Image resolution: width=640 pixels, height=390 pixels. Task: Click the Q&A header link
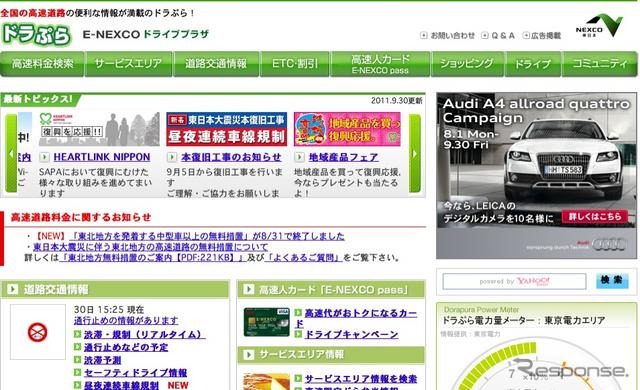502,35
